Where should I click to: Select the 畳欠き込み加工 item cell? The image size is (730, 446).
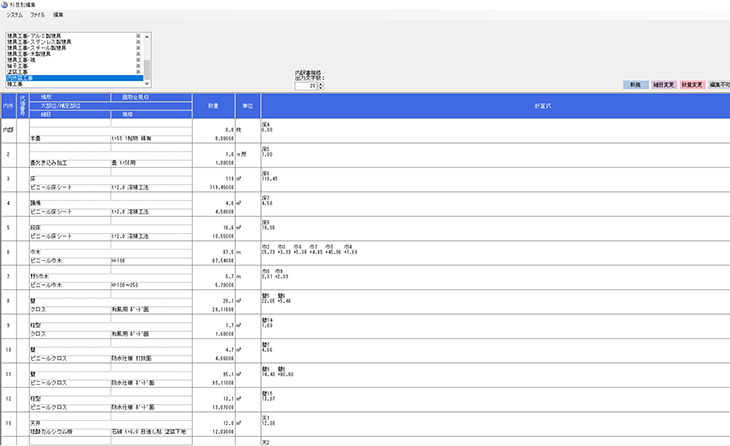coord(68,161)
